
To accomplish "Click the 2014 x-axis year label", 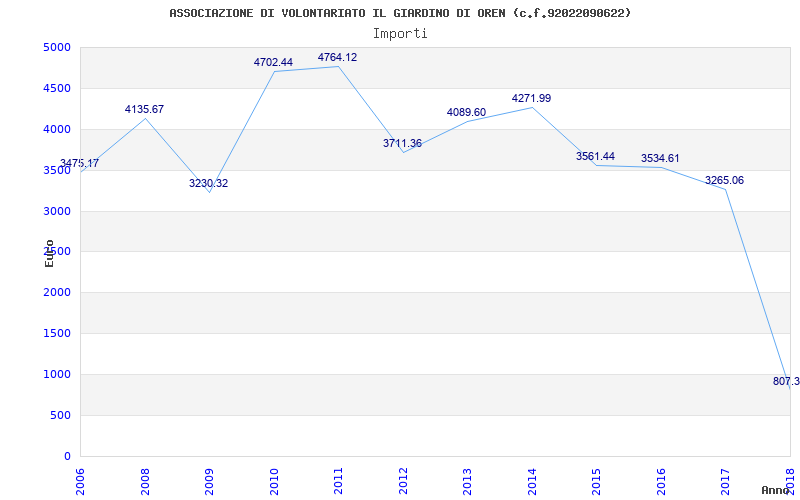I will pyautogui.click(x=532, y=480).
